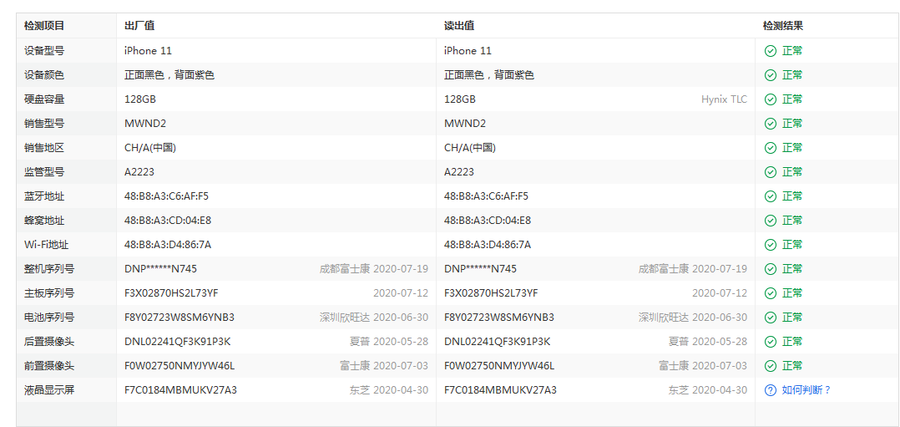This screenshot has width=900, height=427.
Task: Click the green check icon in 整机序列号 row
Action: coord(770,269)
